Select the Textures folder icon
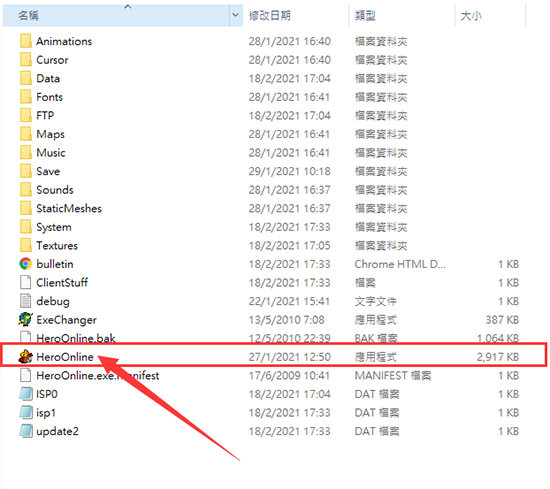The image size is (550, 489). click(x=26, y=245)
